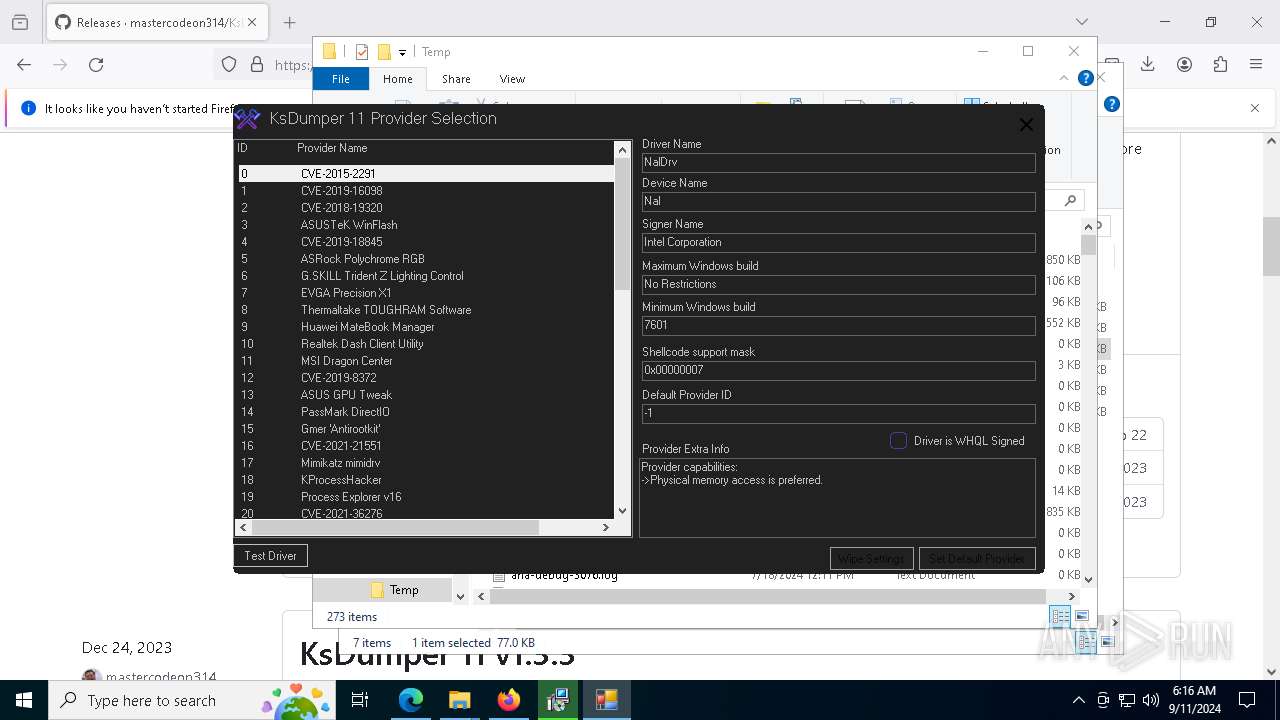
Task: Open the Firefox account icon
Action: pos(1184,64)
